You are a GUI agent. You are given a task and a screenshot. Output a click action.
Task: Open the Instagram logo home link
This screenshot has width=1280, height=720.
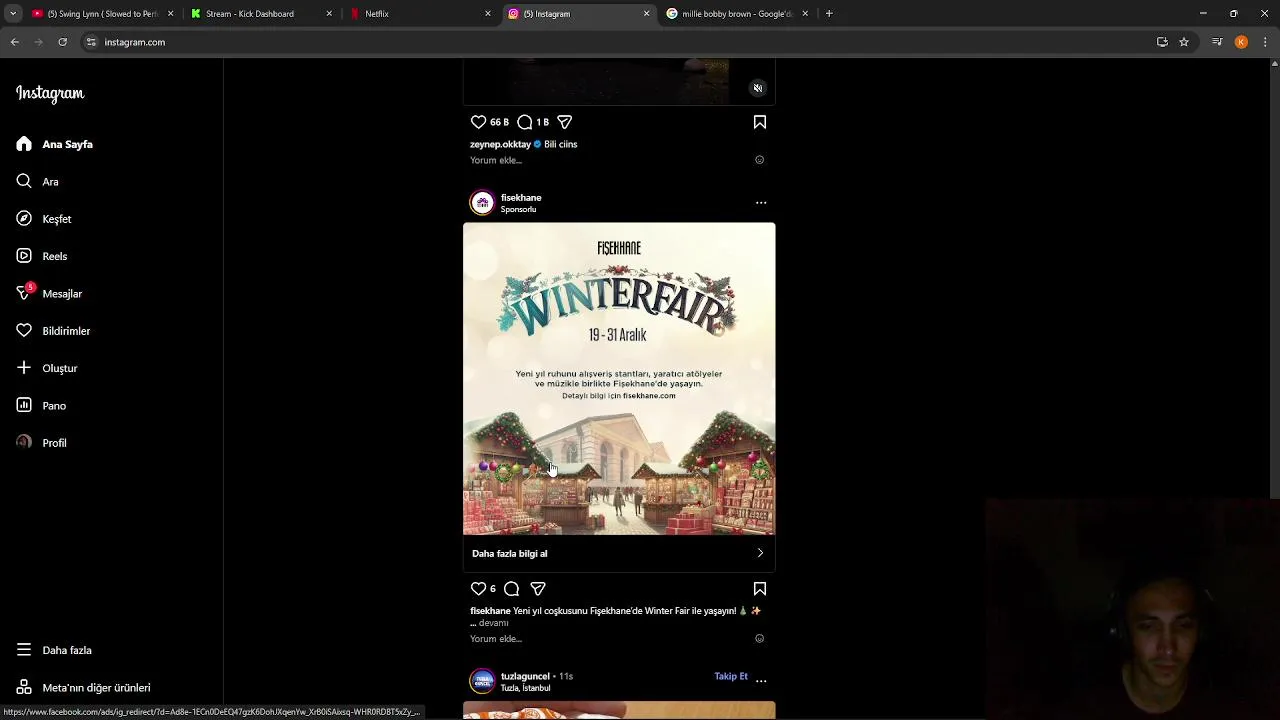[50, 94]
